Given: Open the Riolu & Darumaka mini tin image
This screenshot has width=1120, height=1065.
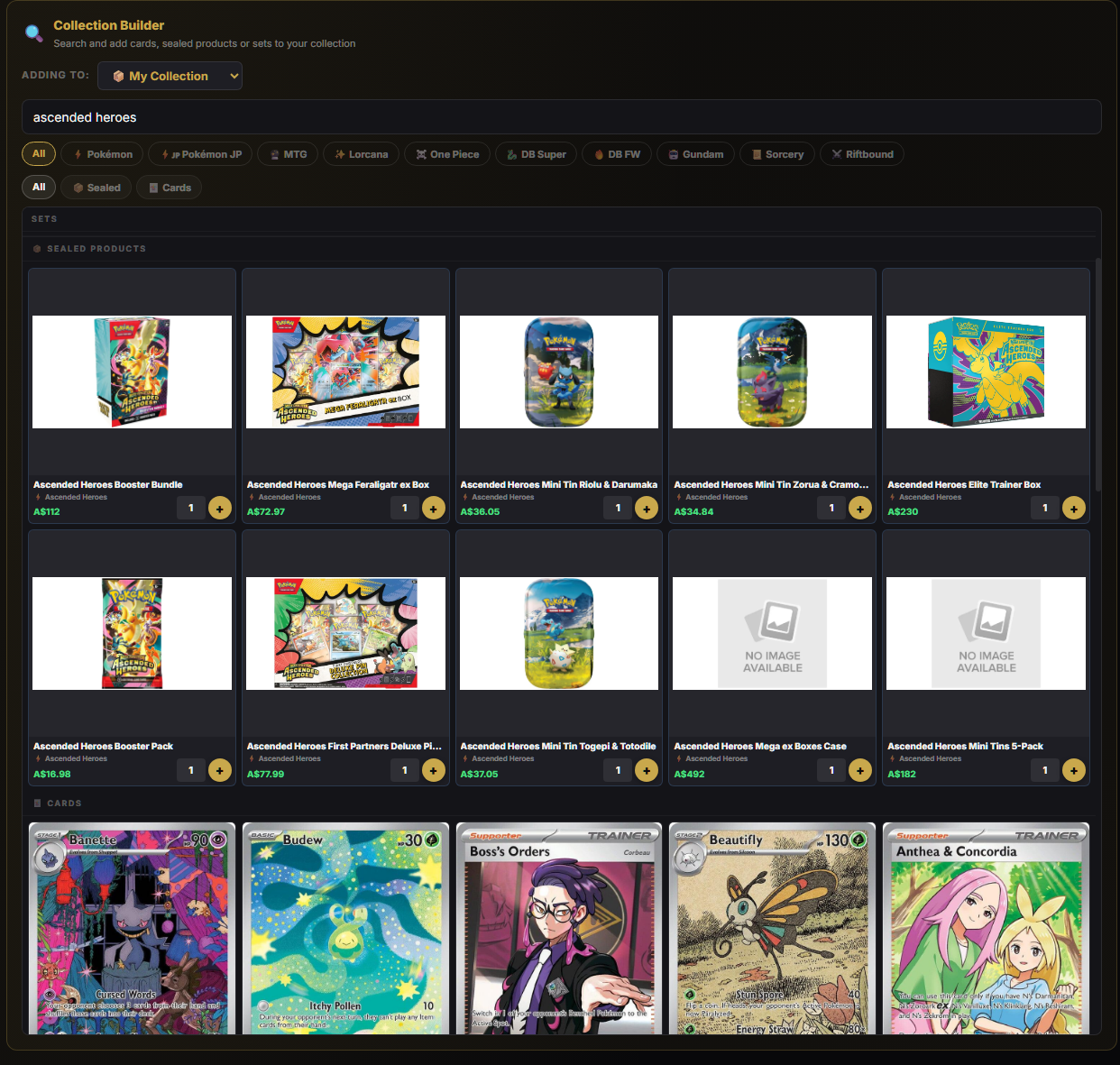Looking at the screenshot, I should 559,372.
